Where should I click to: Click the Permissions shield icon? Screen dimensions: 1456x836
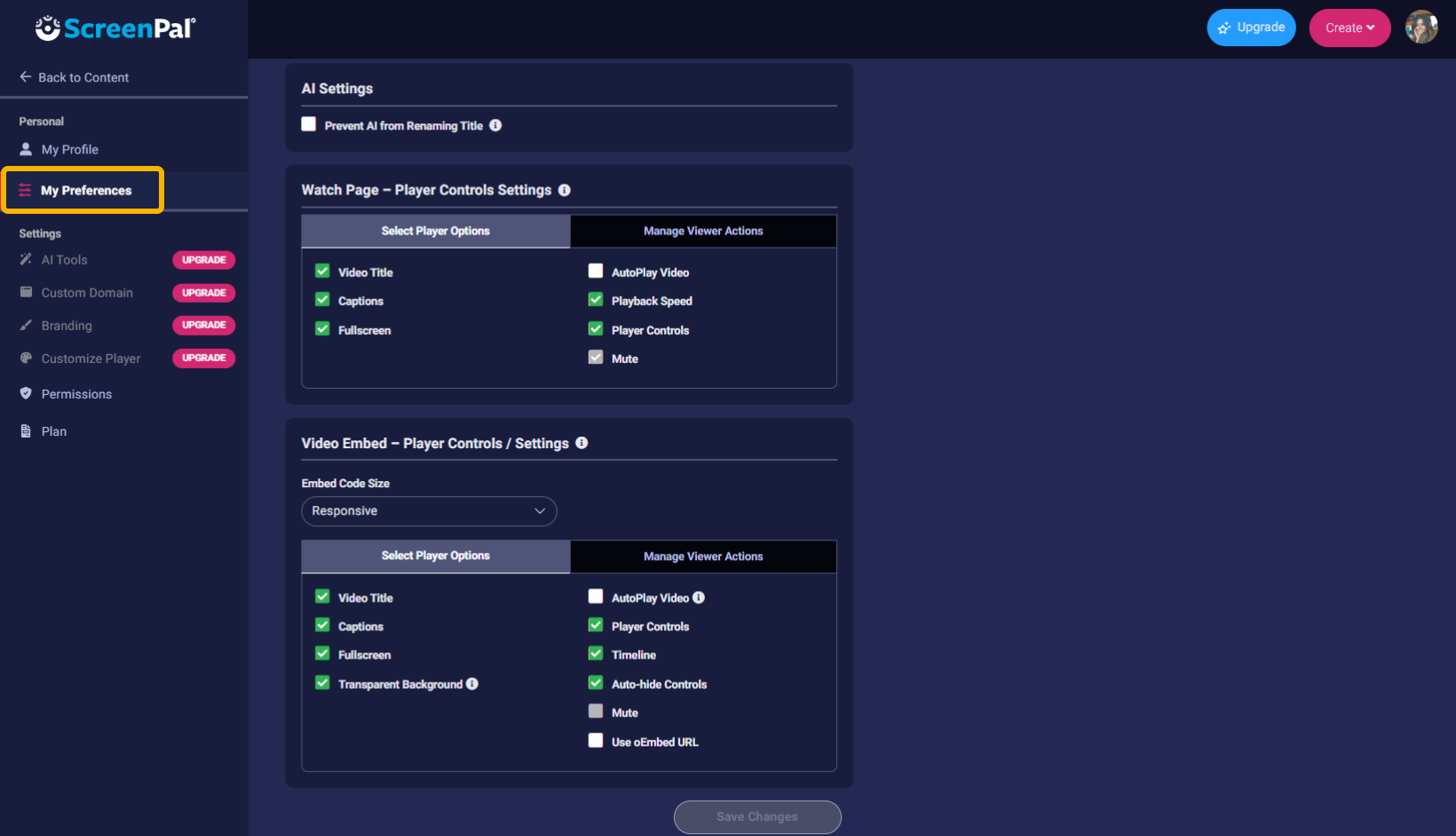tap(26, 393)
